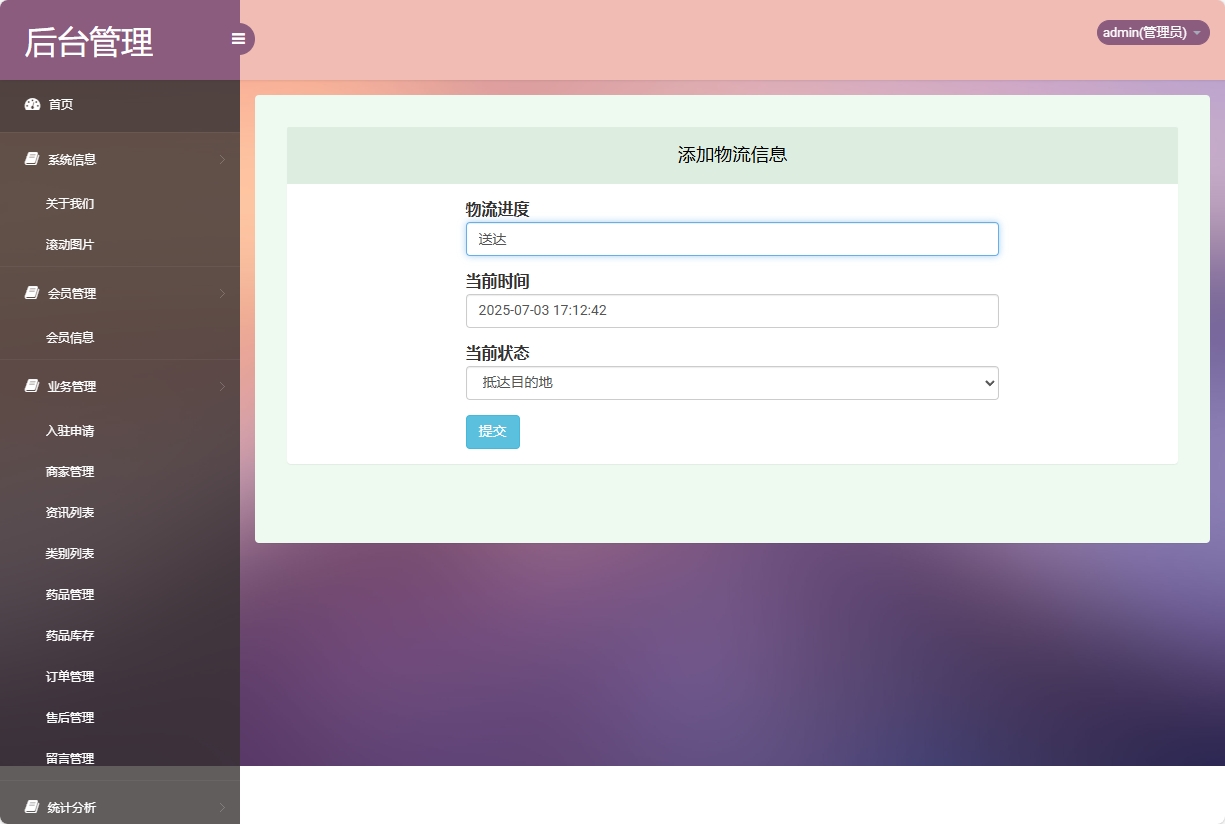Click the 物流进度 text input
Screen dimensions: 1225x824
click(x=732, y=239)
